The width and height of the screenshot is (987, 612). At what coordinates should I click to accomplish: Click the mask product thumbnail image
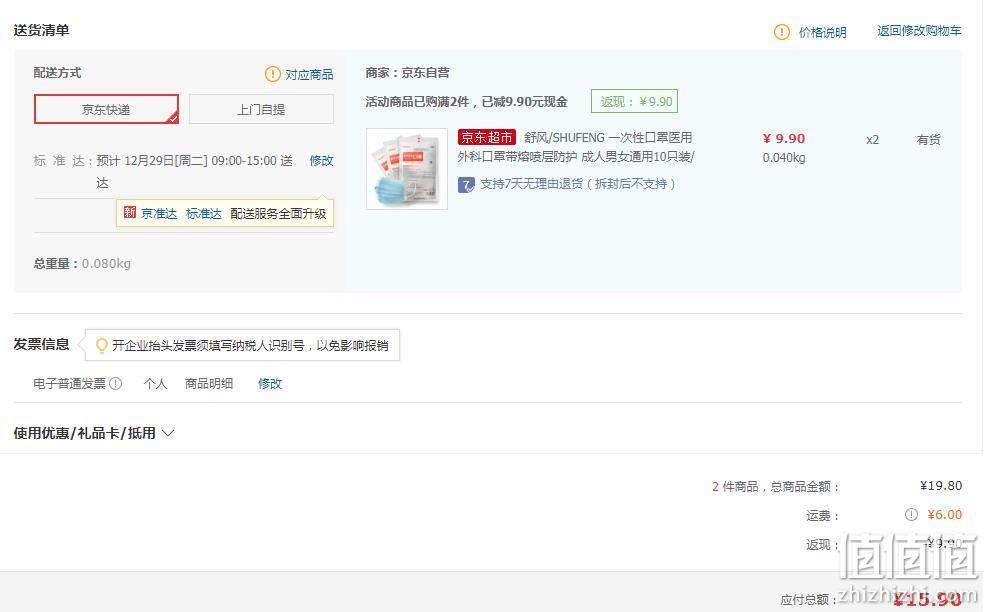click(x=407, y=169)
